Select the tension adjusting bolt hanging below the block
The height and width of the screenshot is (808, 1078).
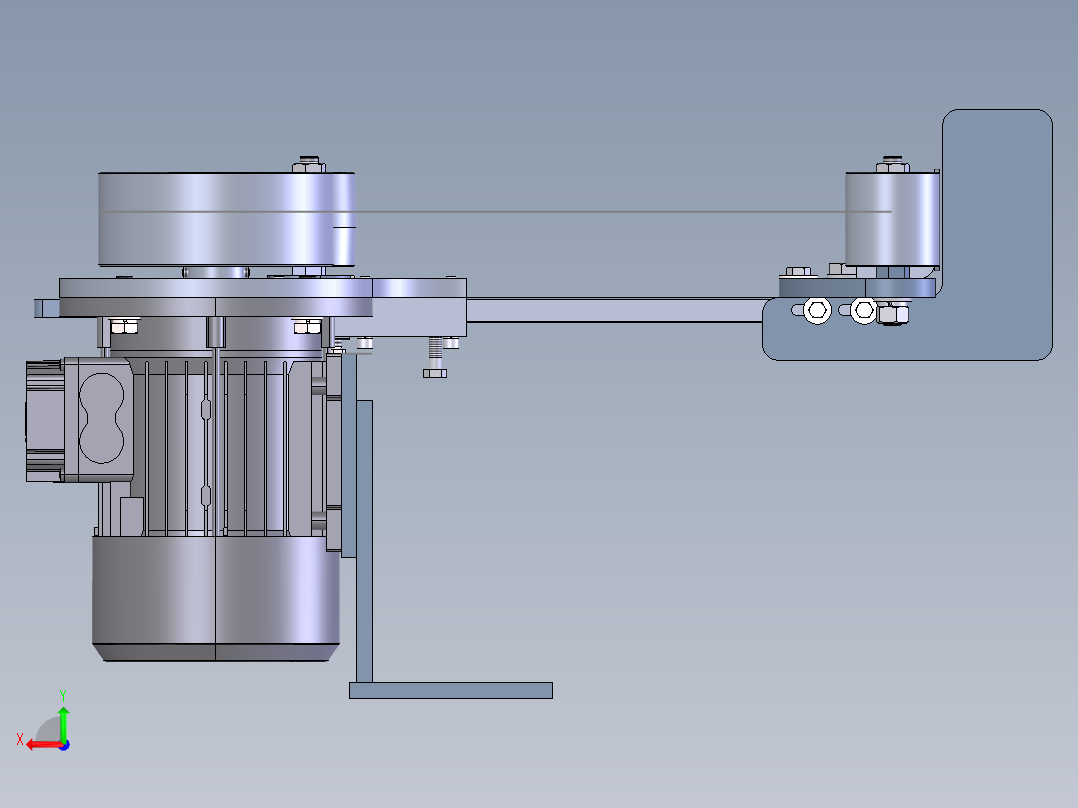[435, 358]
